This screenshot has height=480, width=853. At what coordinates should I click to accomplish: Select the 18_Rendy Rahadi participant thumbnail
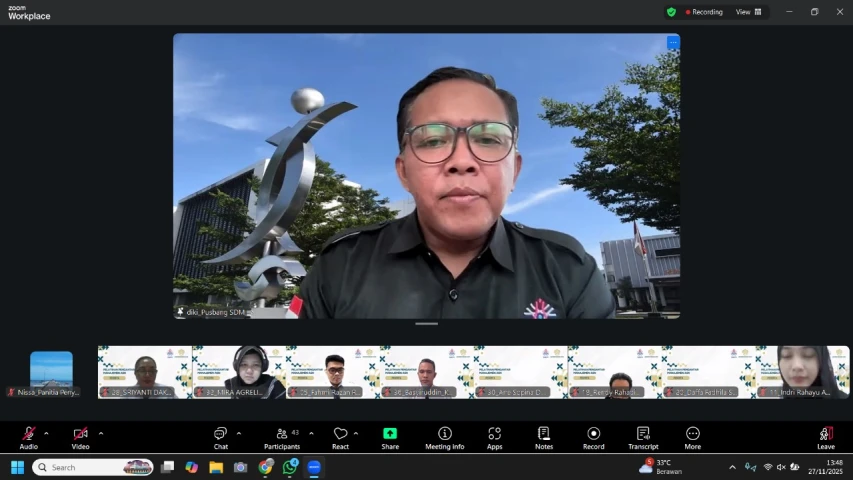[615, 372]
